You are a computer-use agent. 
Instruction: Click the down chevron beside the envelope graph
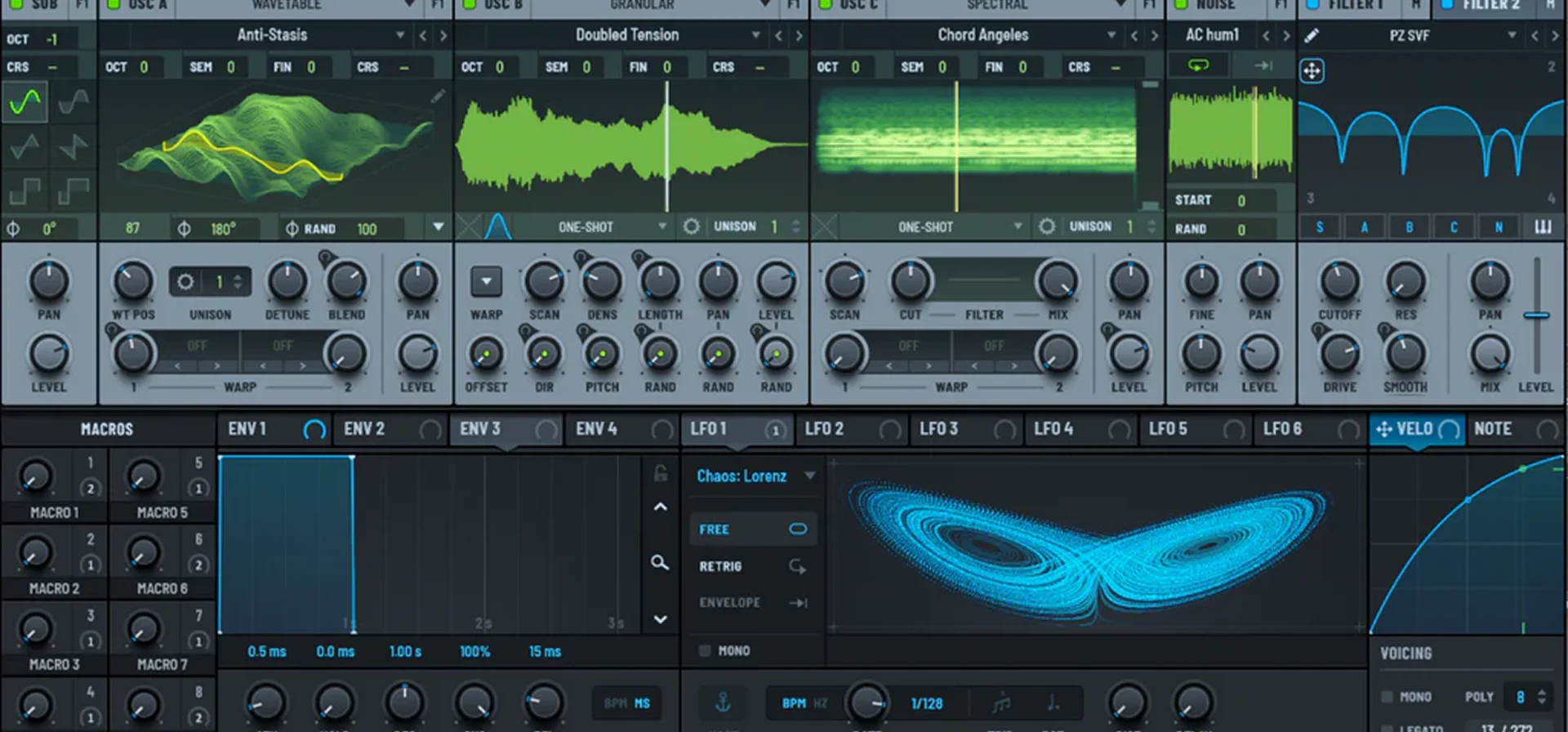(661, 619)
